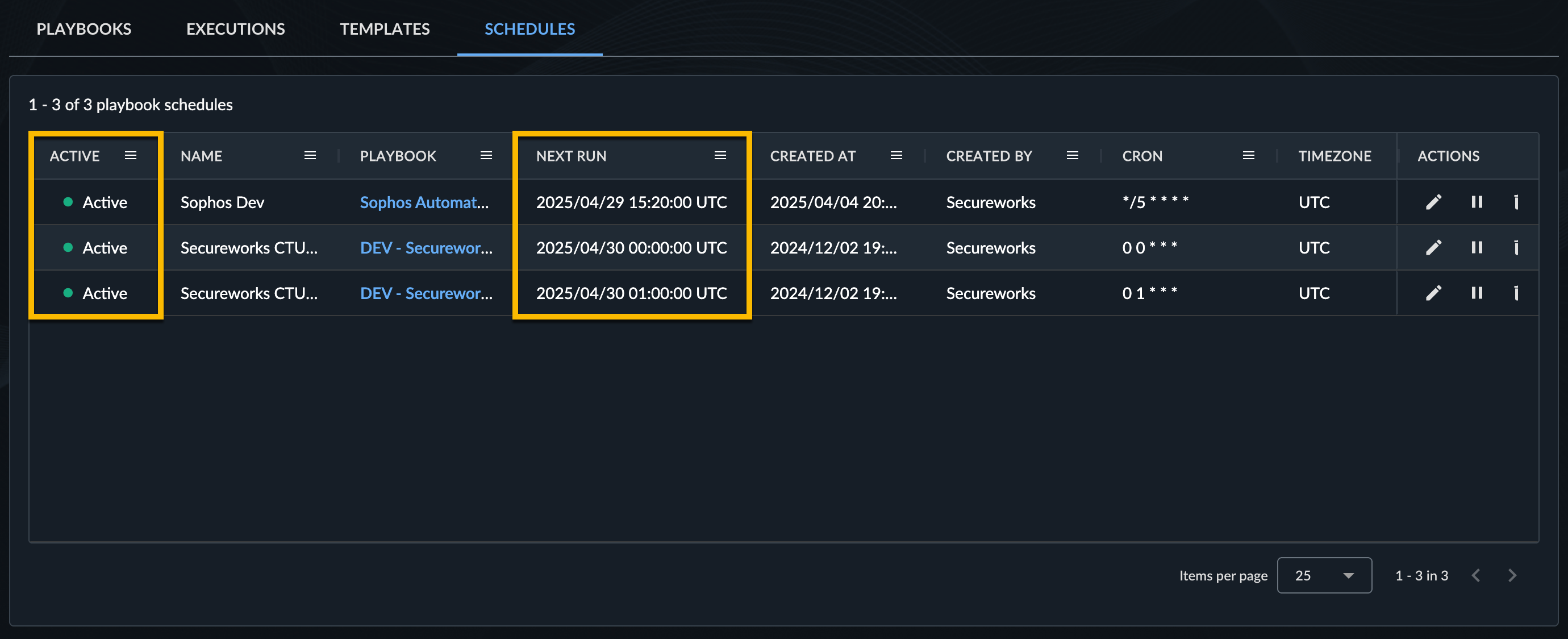Open DEV - Securewor... link in 01:00:00 row
This screenshot has height=639, width=1568.
click(426, 293)
